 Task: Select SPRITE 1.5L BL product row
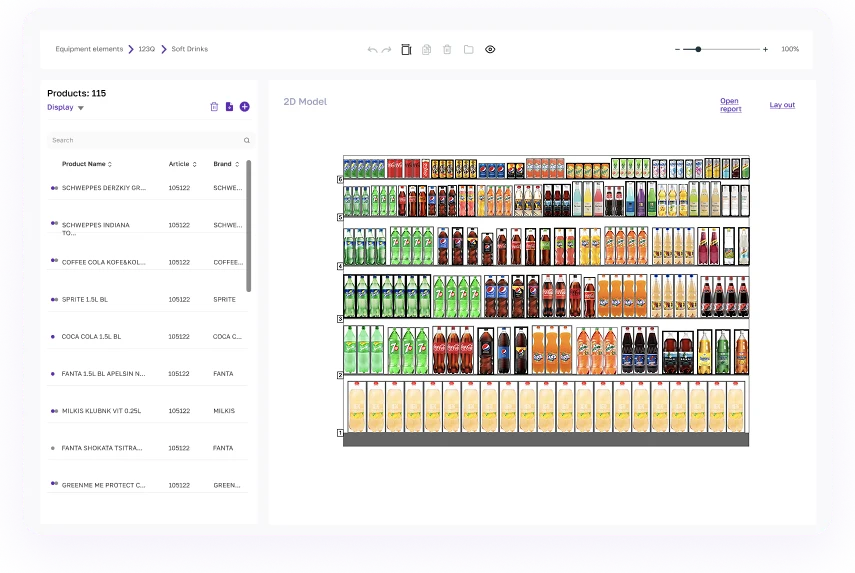coord(147,299)
